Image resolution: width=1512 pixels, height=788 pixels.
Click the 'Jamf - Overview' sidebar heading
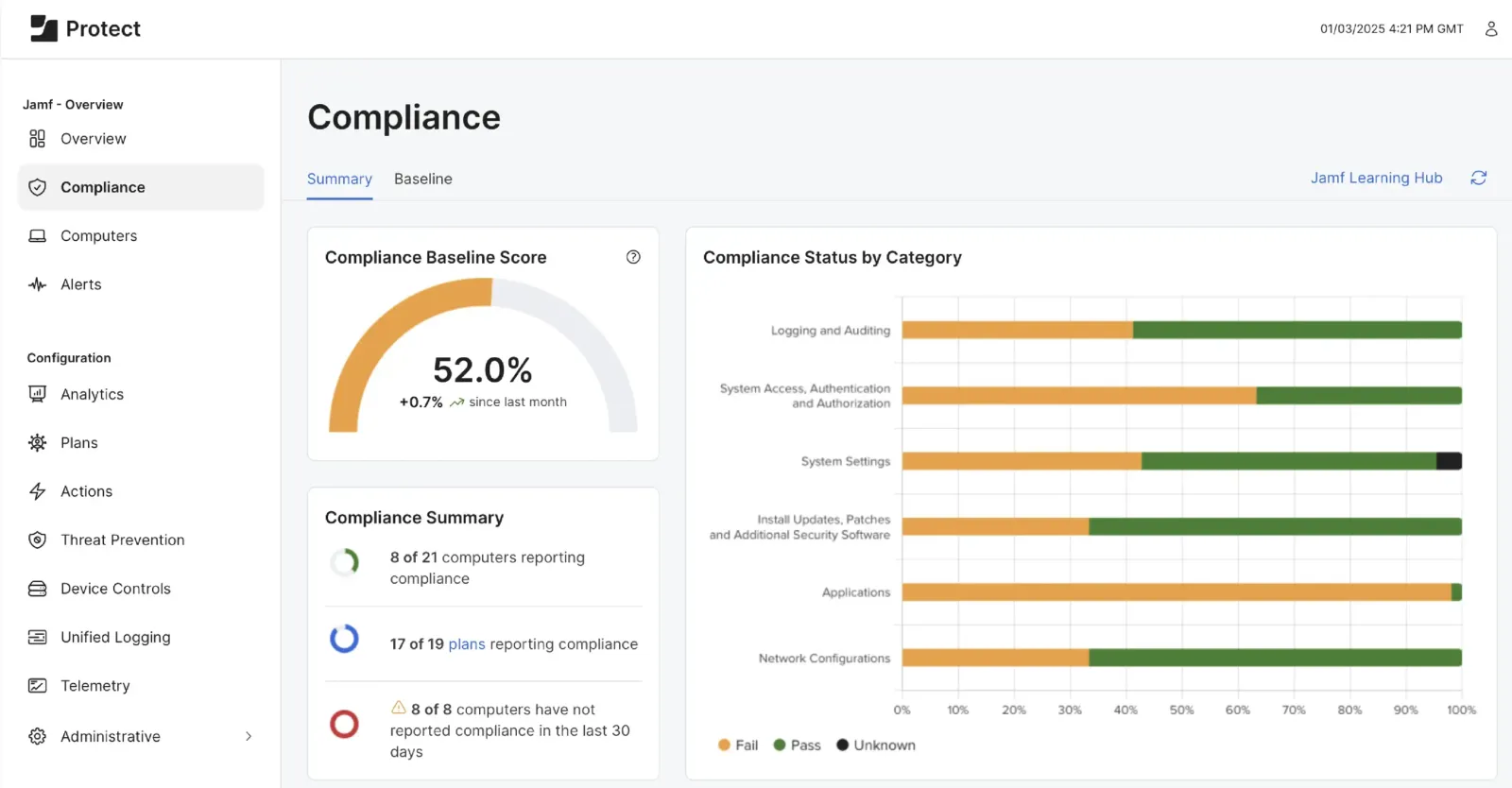[x=73, y=105]
